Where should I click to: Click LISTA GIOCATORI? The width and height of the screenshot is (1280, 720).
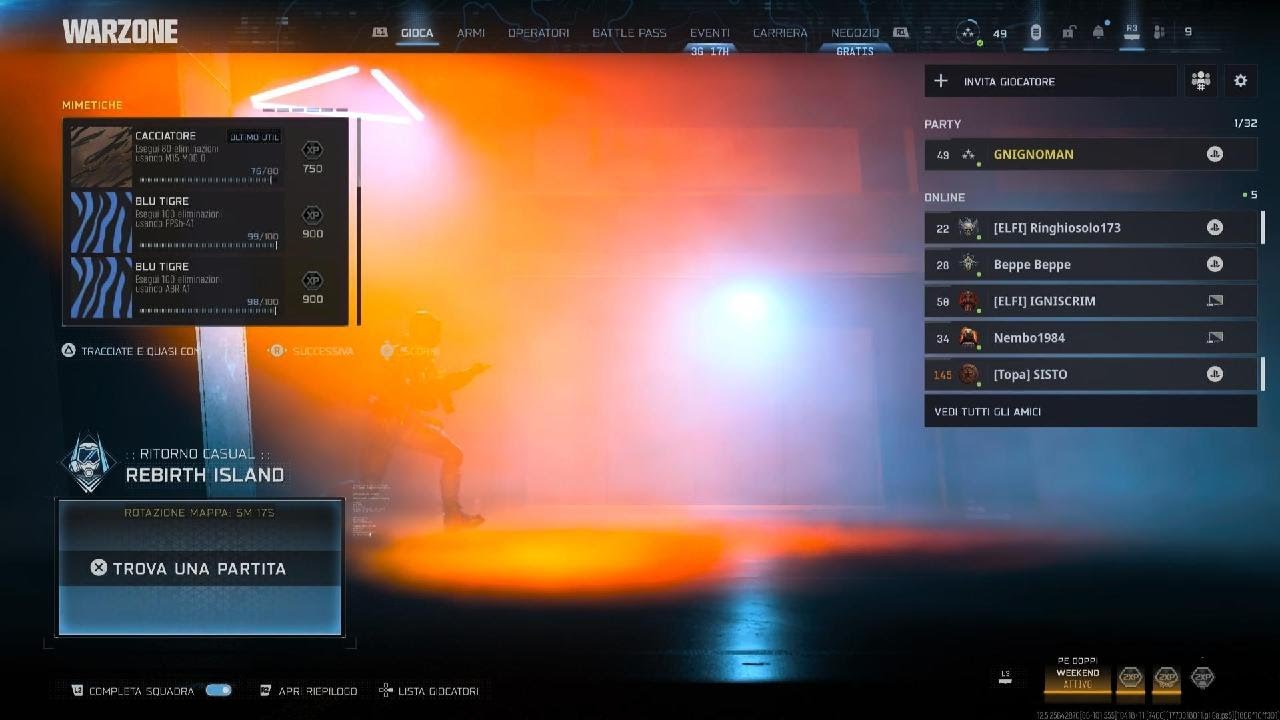pyautogui.click(x=429, y=691)
